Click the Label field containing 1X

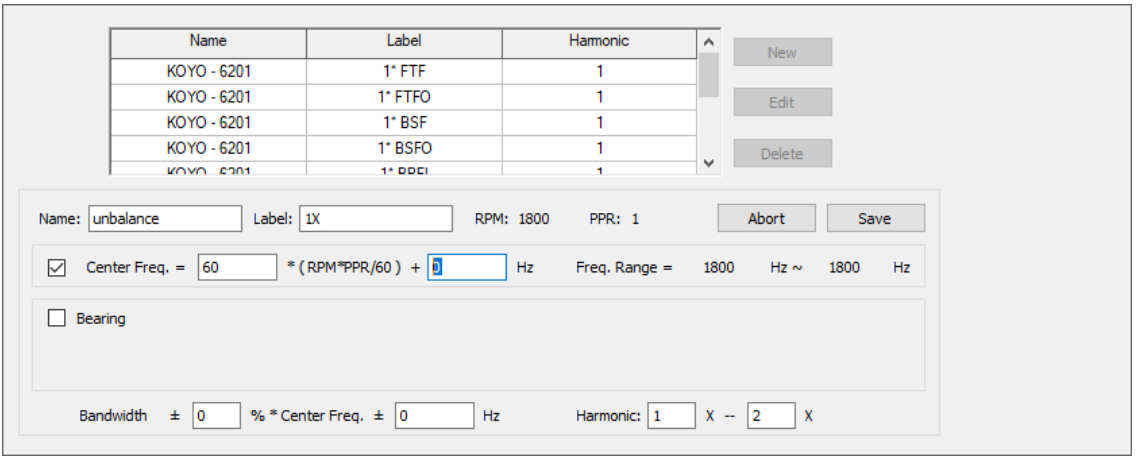coord(375,219)
